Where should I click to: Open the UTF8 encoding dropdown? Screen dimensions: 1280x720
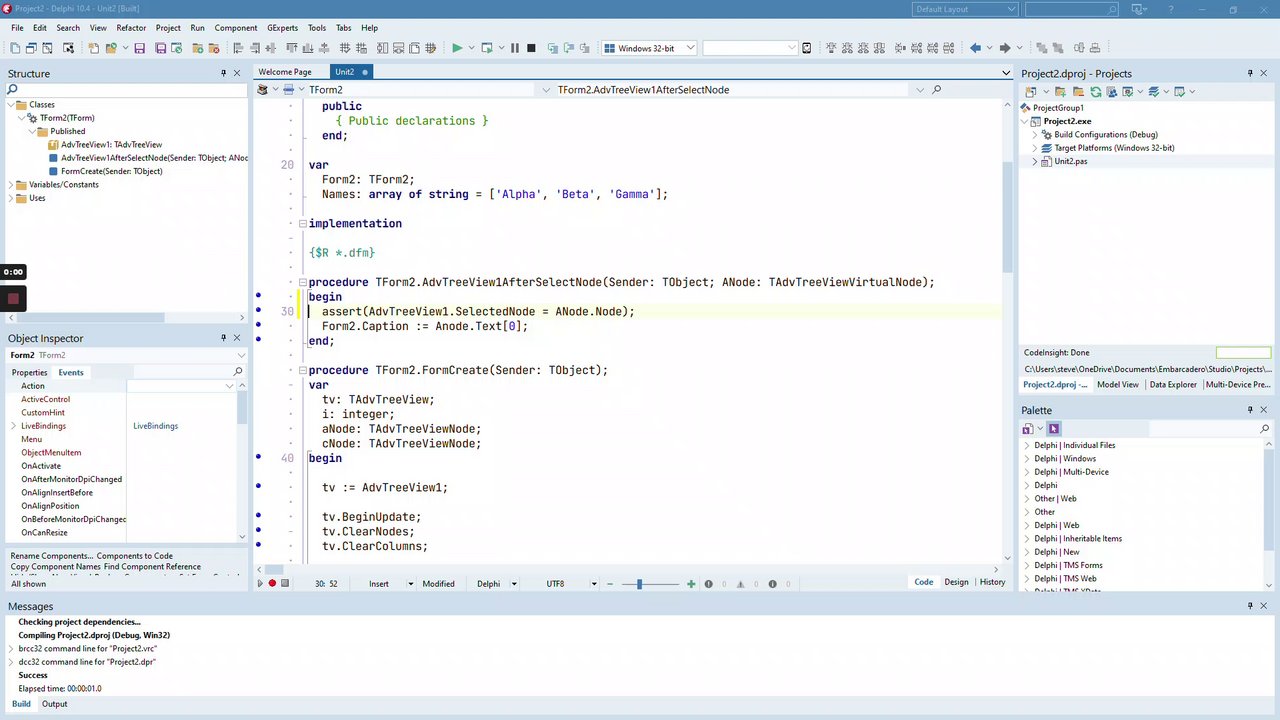pos(593,584)
